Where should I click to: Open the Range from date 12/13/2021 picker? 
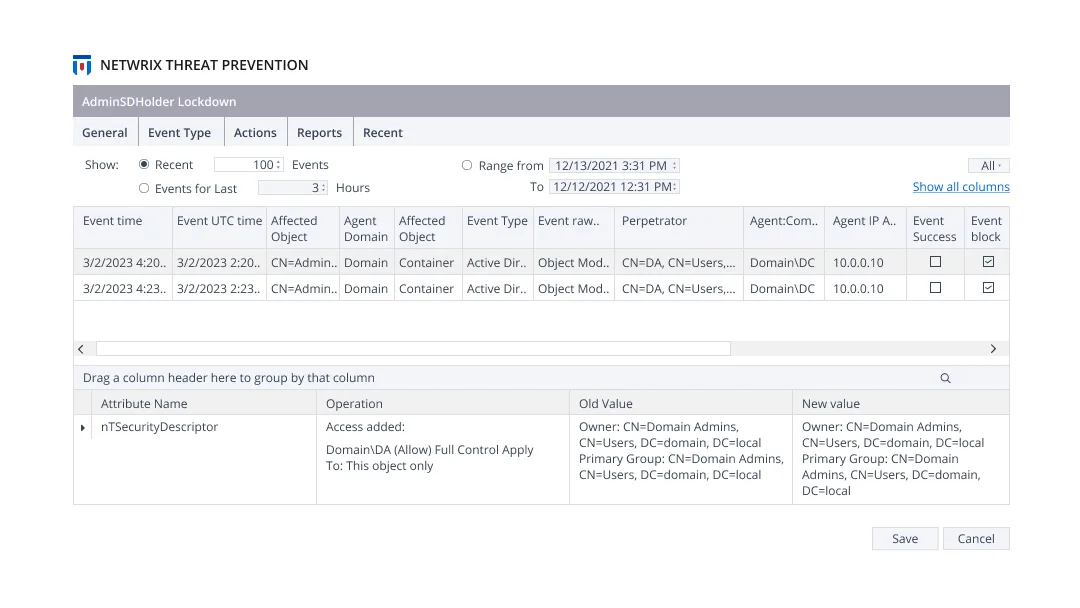[x=614, y=165]
